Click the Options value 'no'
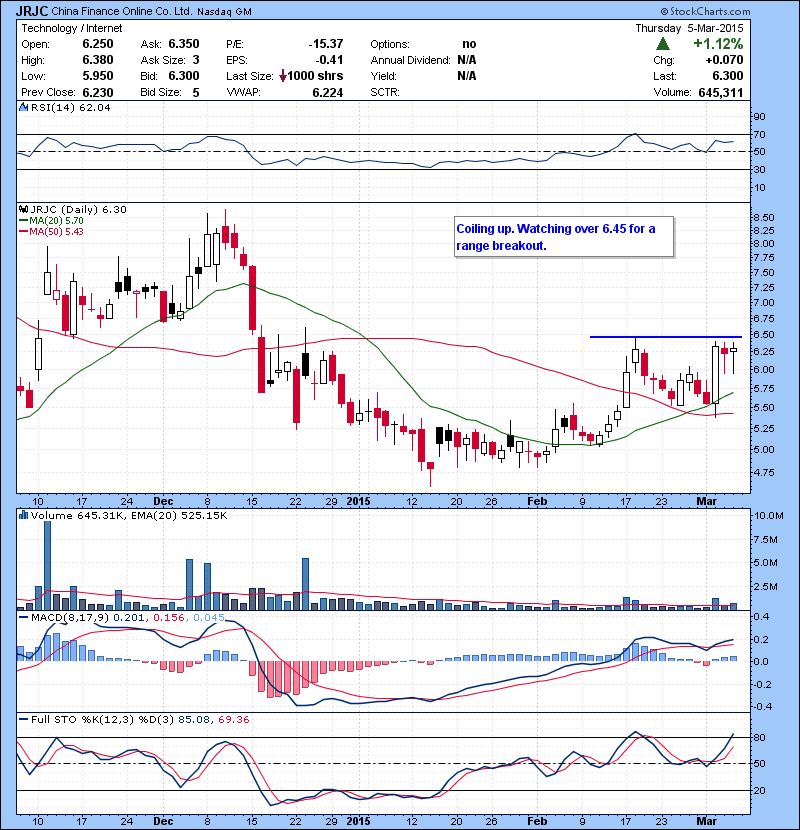800x830 pixels. pyautogui.click(x=469, y=44)
